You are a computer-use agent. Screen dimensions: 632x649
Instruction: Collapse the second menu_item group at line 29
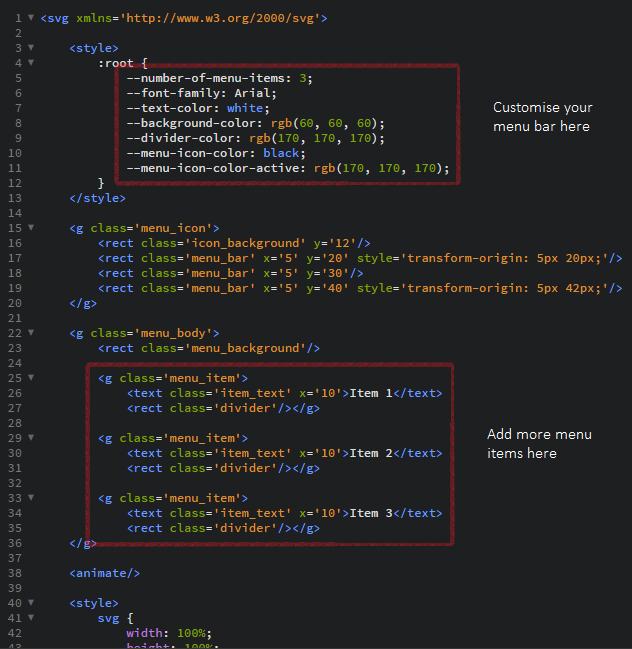pyautogui.click(x=32, y=438)
